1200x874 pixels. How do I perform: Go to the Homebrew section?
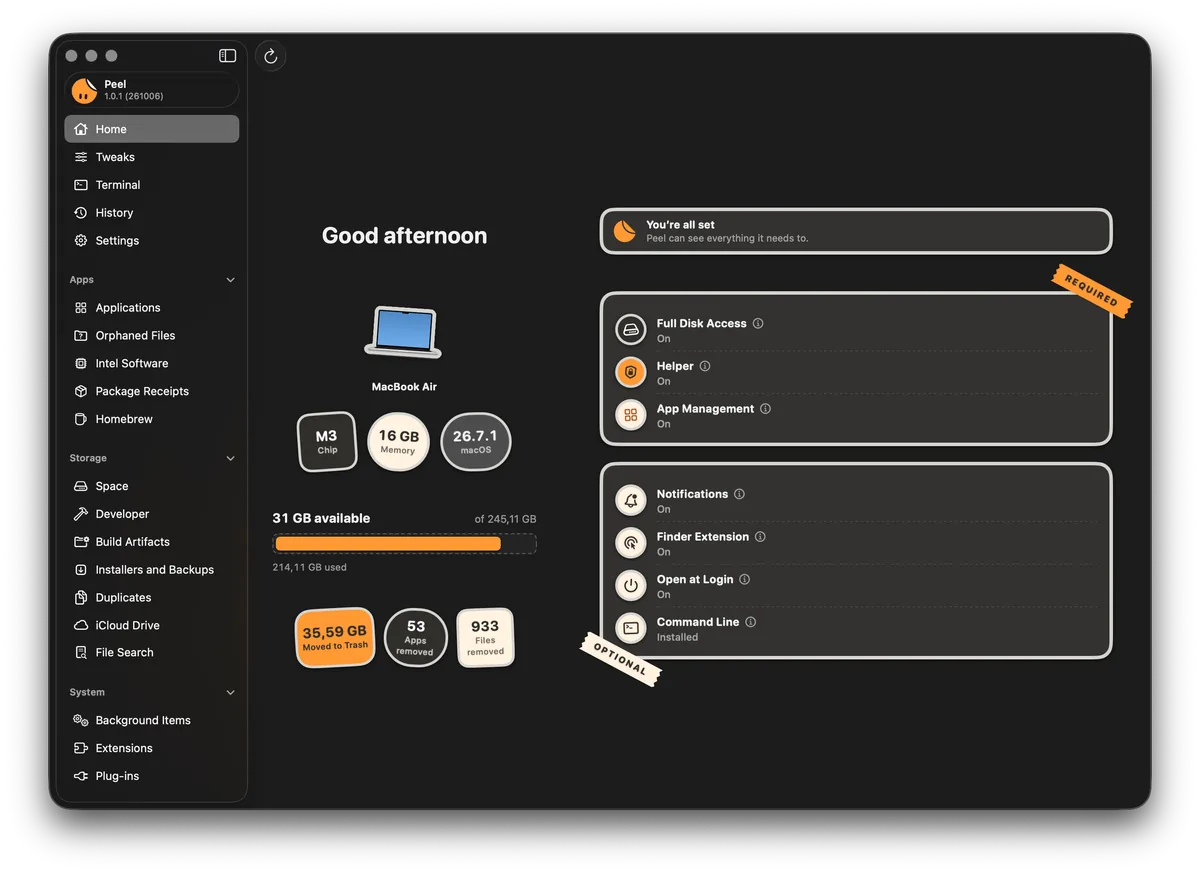[152, 420]
